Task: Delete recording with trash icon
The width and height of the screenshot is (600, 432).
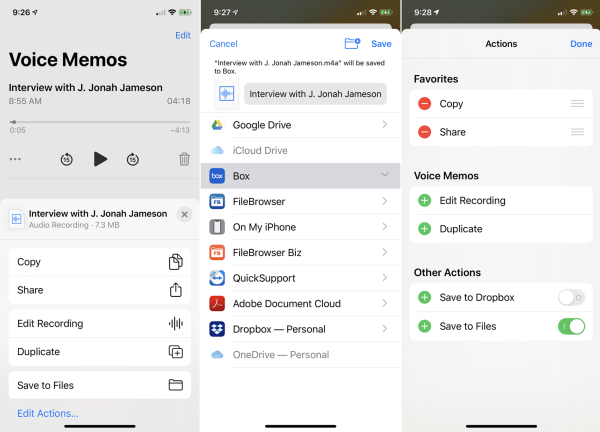Action: pyautogui.click(x=184, y=159)
